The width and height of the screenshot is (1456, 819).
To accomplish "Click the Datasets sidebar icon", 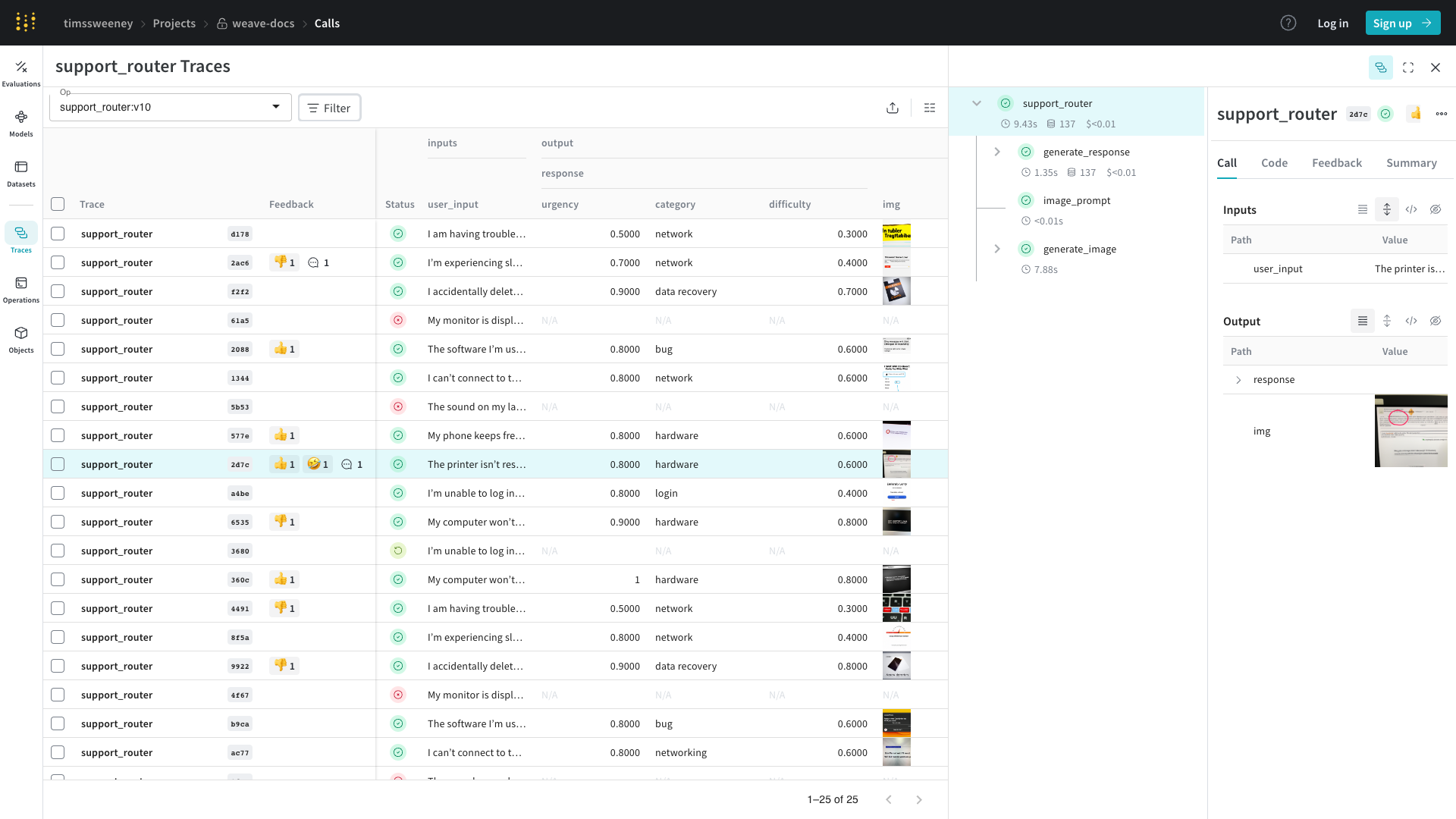I will pos(21,167).
